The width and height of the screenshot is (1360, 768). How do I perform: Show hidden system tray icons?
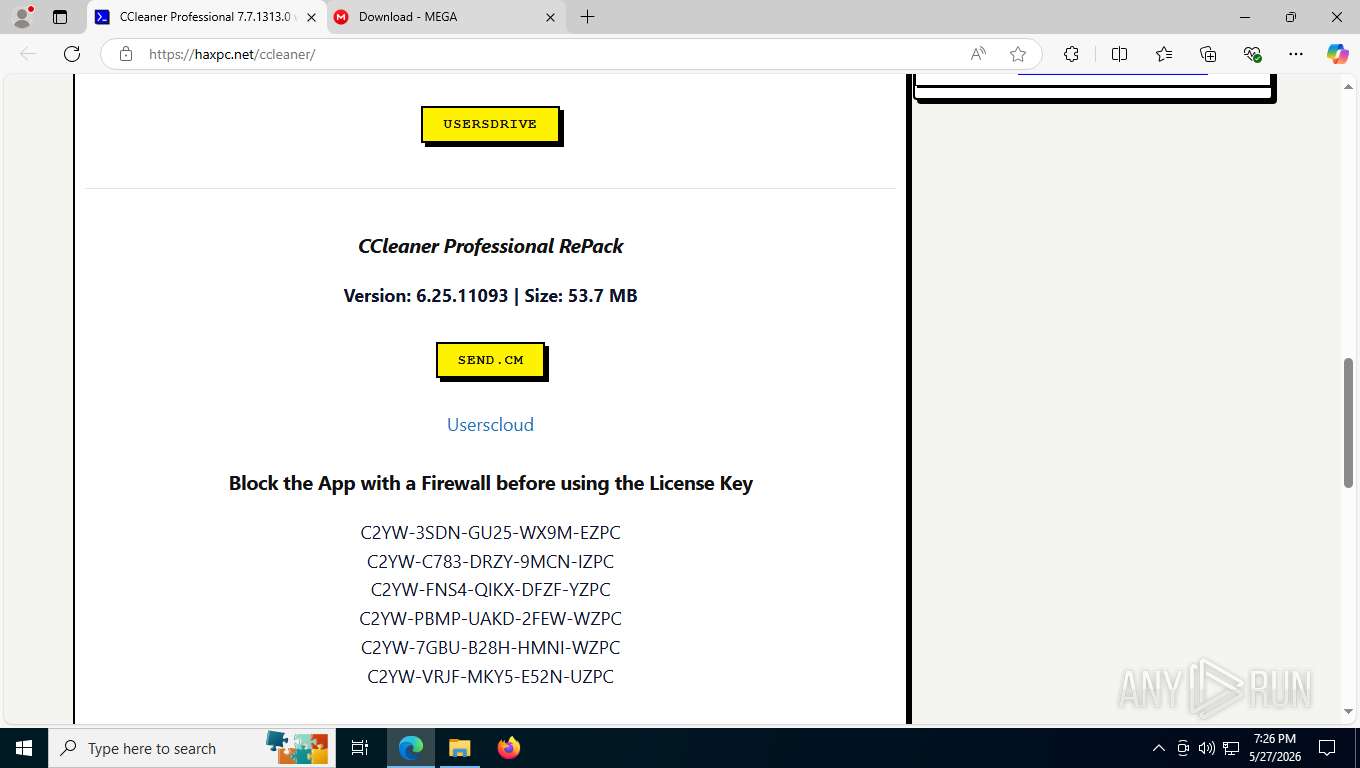click(1158, 748)
